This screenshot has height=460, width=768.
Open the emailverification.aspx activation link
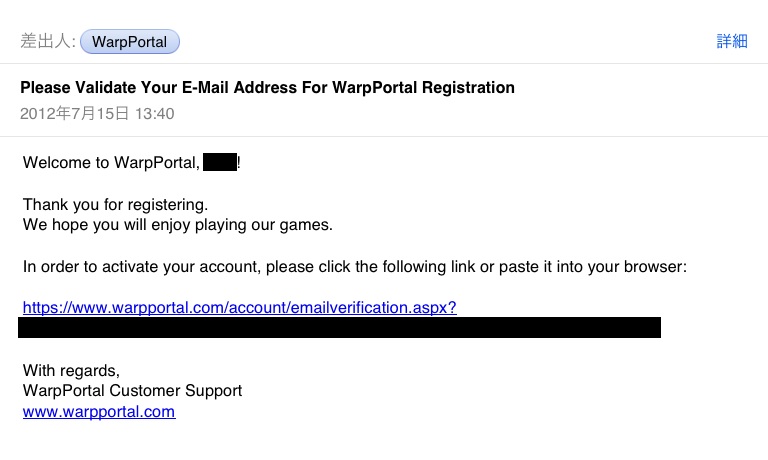[x=240, y=307]
